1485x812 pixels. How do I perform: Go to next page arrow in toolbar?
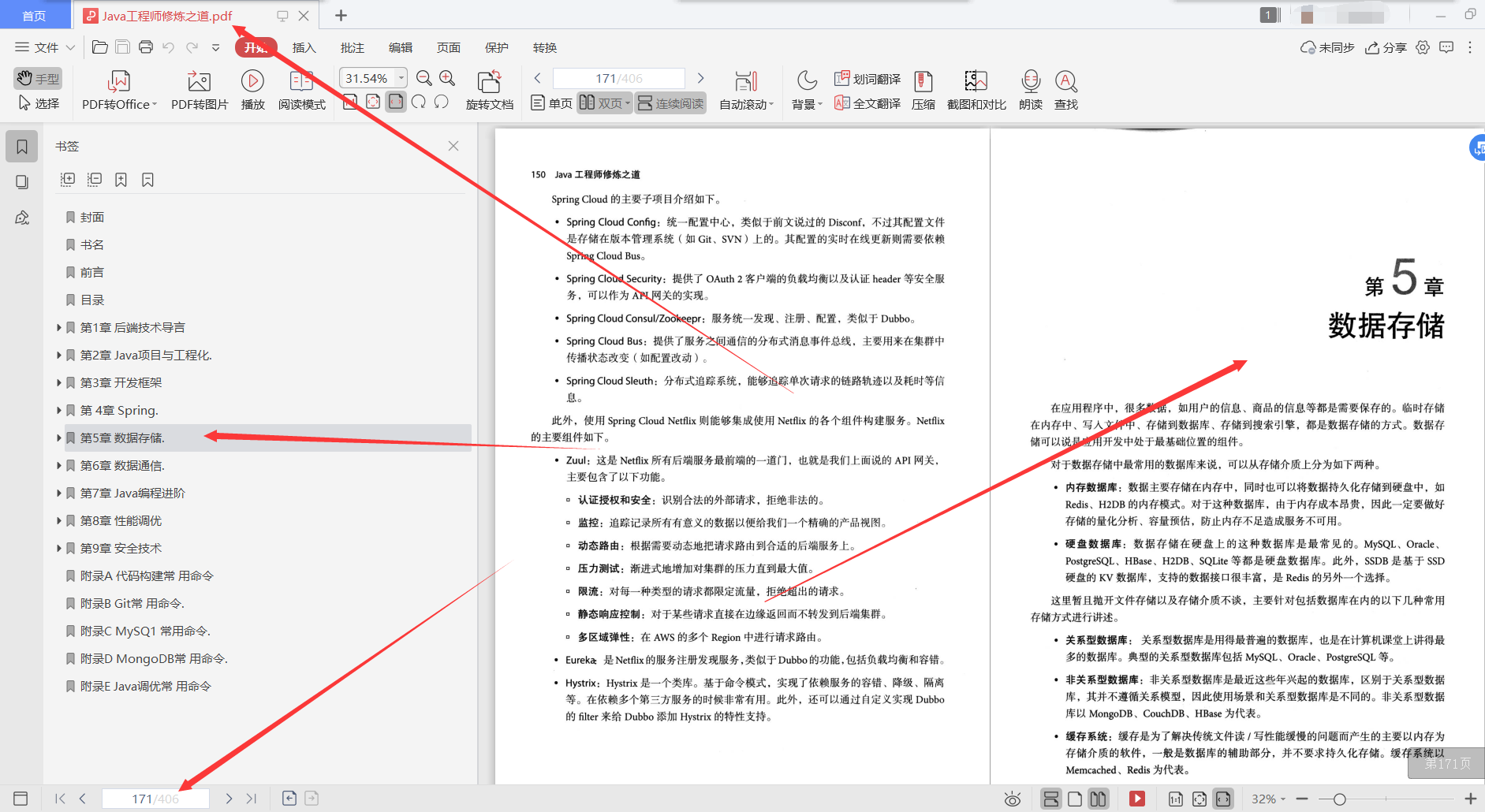700,78
